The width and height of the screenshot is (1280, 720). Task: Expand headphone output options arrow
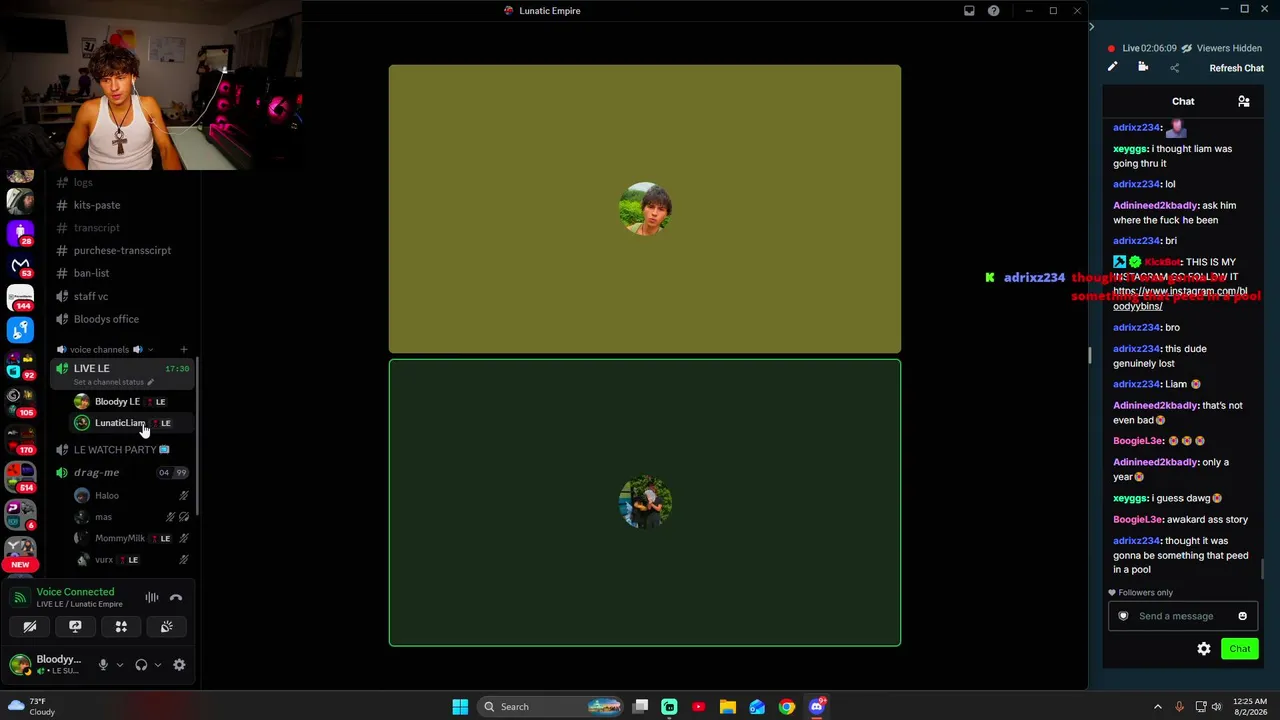click(157, 665)
